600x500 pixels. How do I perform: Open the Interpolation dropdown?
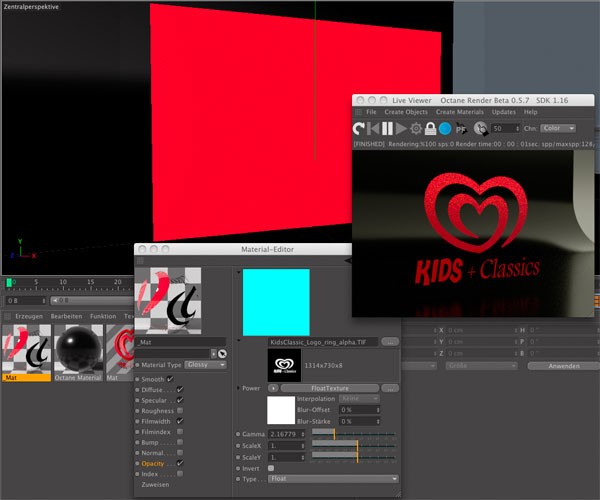point(359,399)
